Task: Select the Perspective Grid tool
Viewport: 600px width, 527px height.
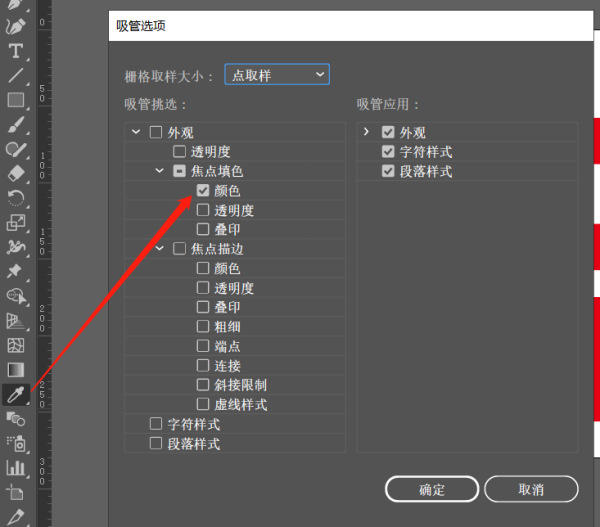Action: pos(16,321)
